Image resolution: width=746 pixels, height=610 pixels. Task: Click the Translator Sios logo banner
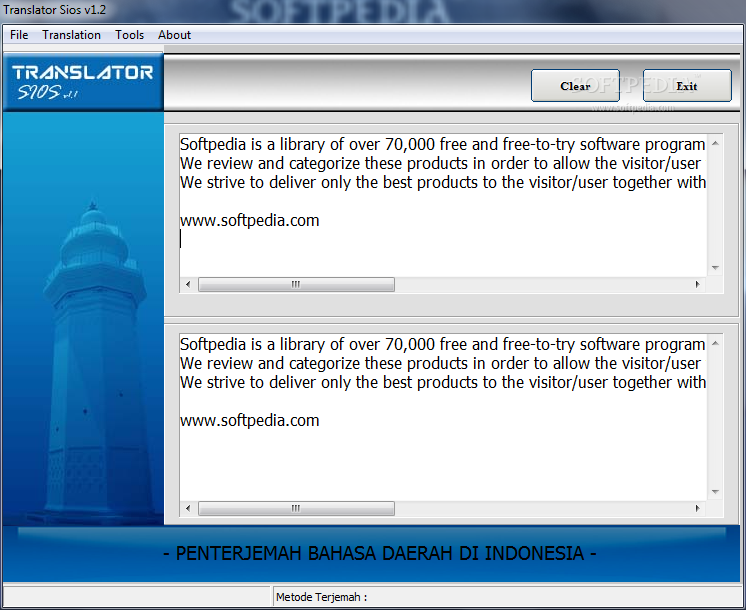pos(83,82)
